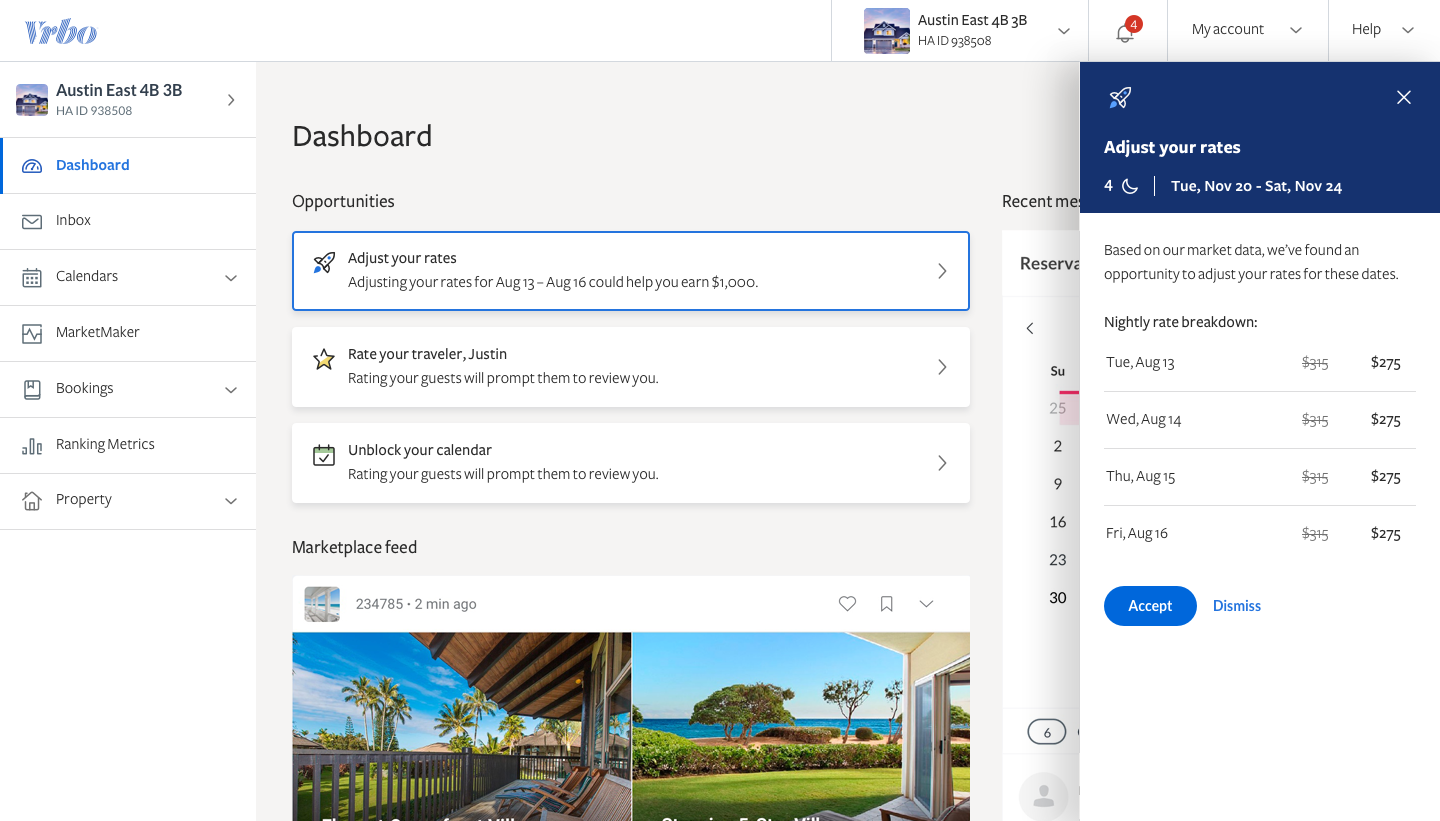Open Unblock your calendar opportunity arrow
This screenshot has height=821, width=1440.
[942, 463]
